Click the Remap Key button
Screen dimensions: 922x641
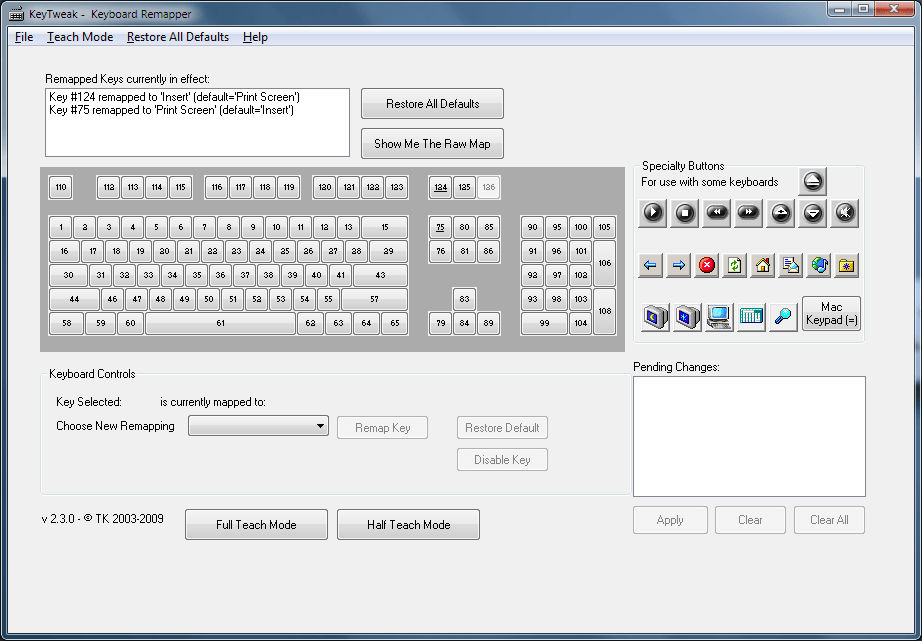pos(382,428)
